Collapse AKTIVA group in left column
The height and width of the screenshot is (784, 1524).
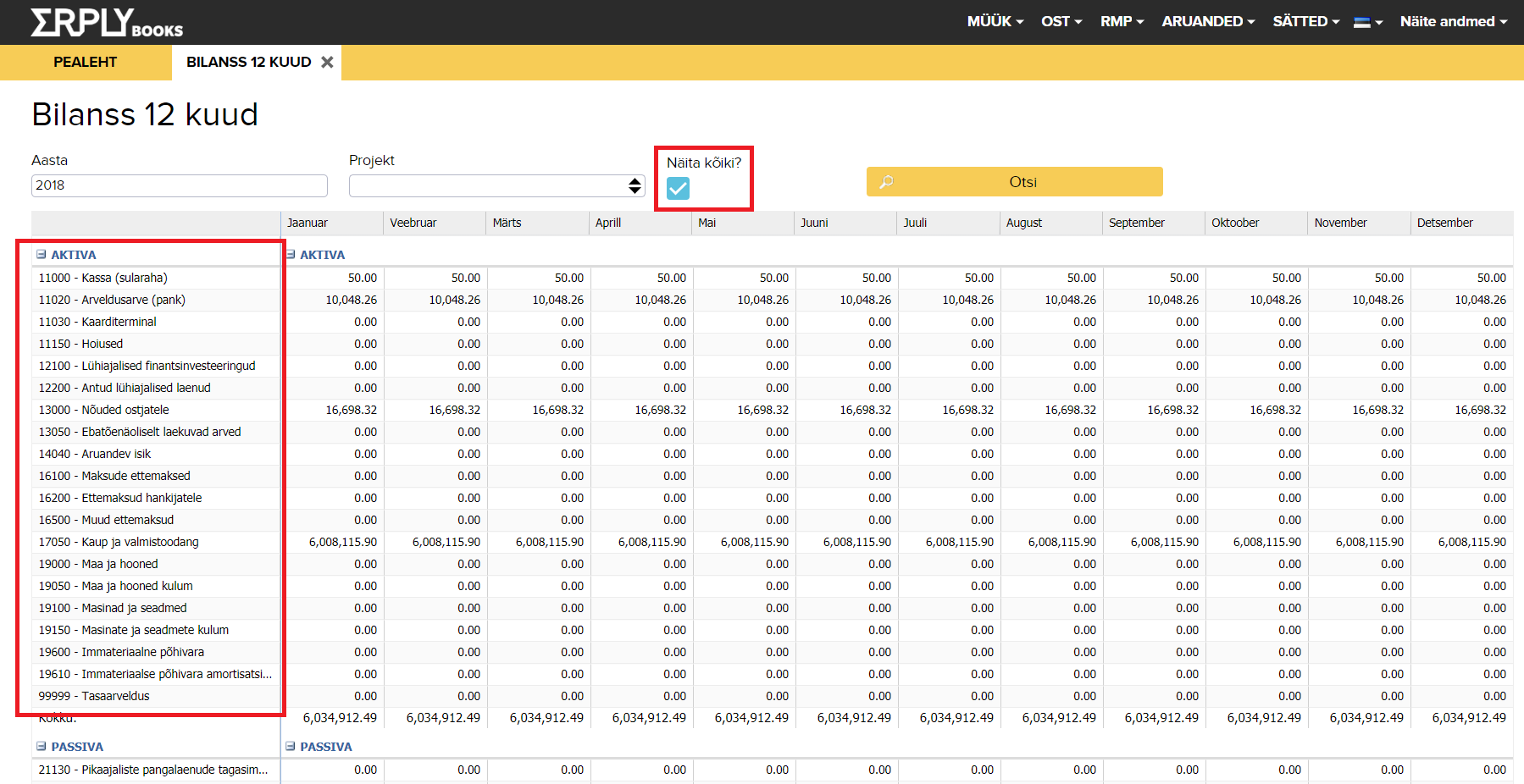[x=41, y=255]
